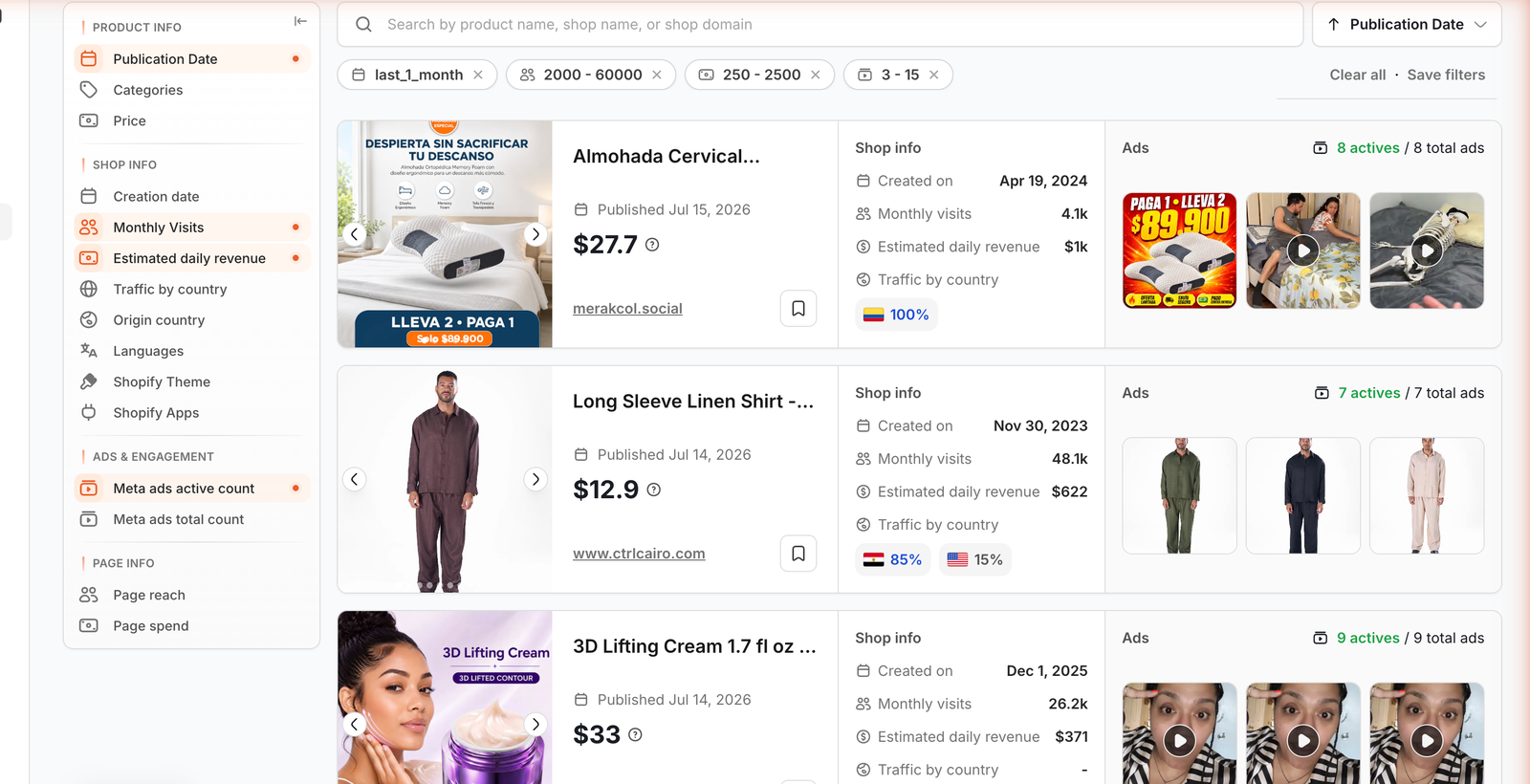This screenshot has height=784, width=1530.
Task: Open the Page reach filter
Action: pyautogui.click(x=192, y=595)
